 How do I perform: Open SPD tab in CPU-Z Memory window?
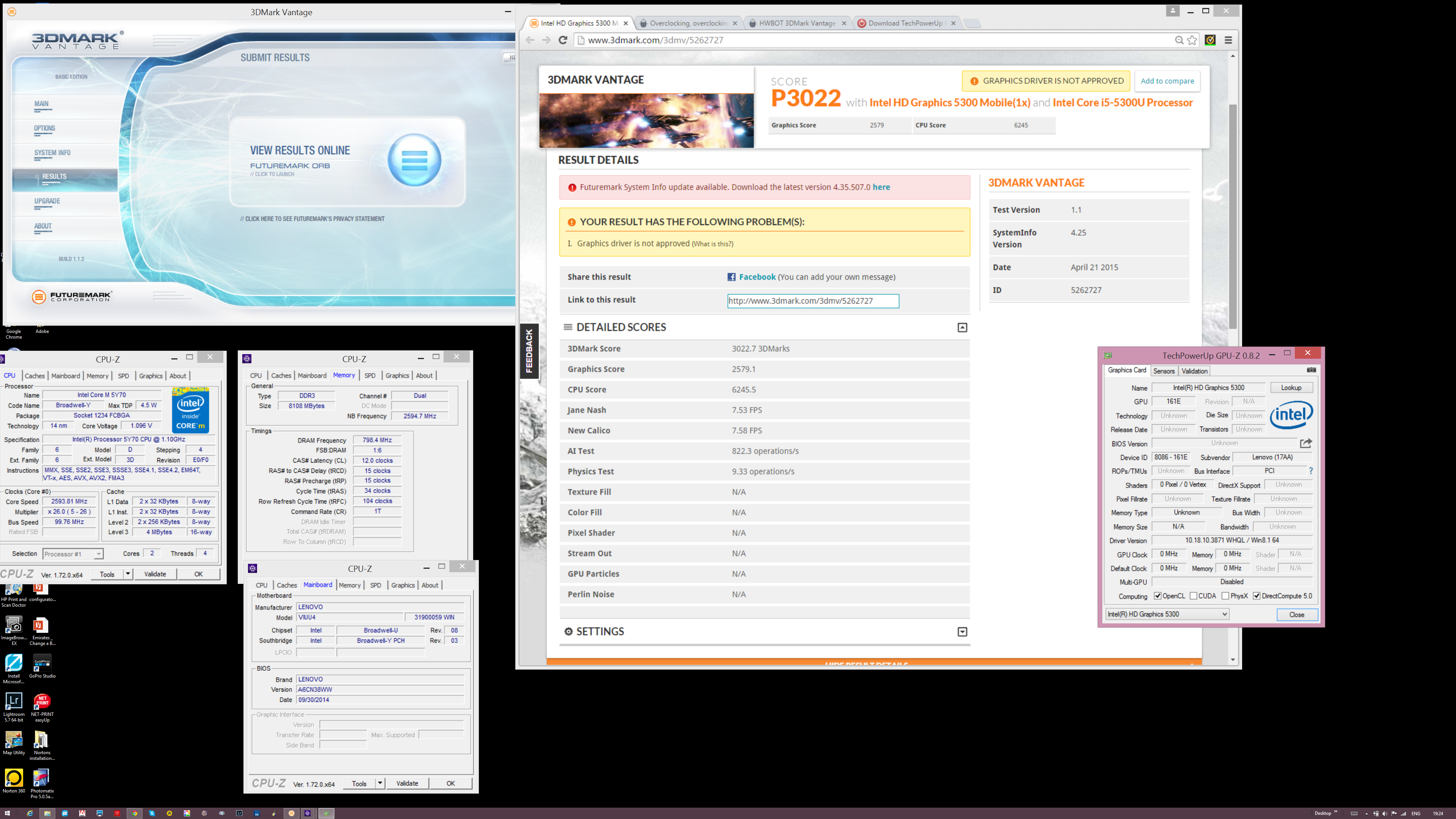point(370,375)
